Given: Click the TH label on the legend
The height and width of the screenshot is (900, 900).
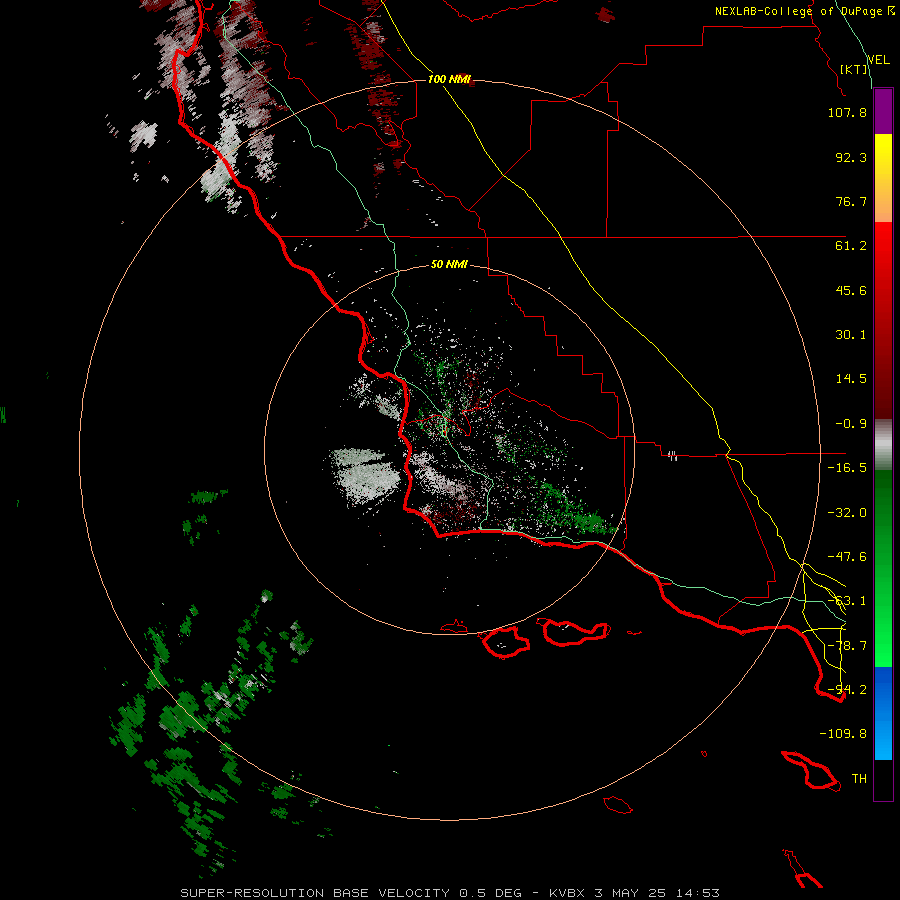Looking at the screenshot, I should 859,779.
